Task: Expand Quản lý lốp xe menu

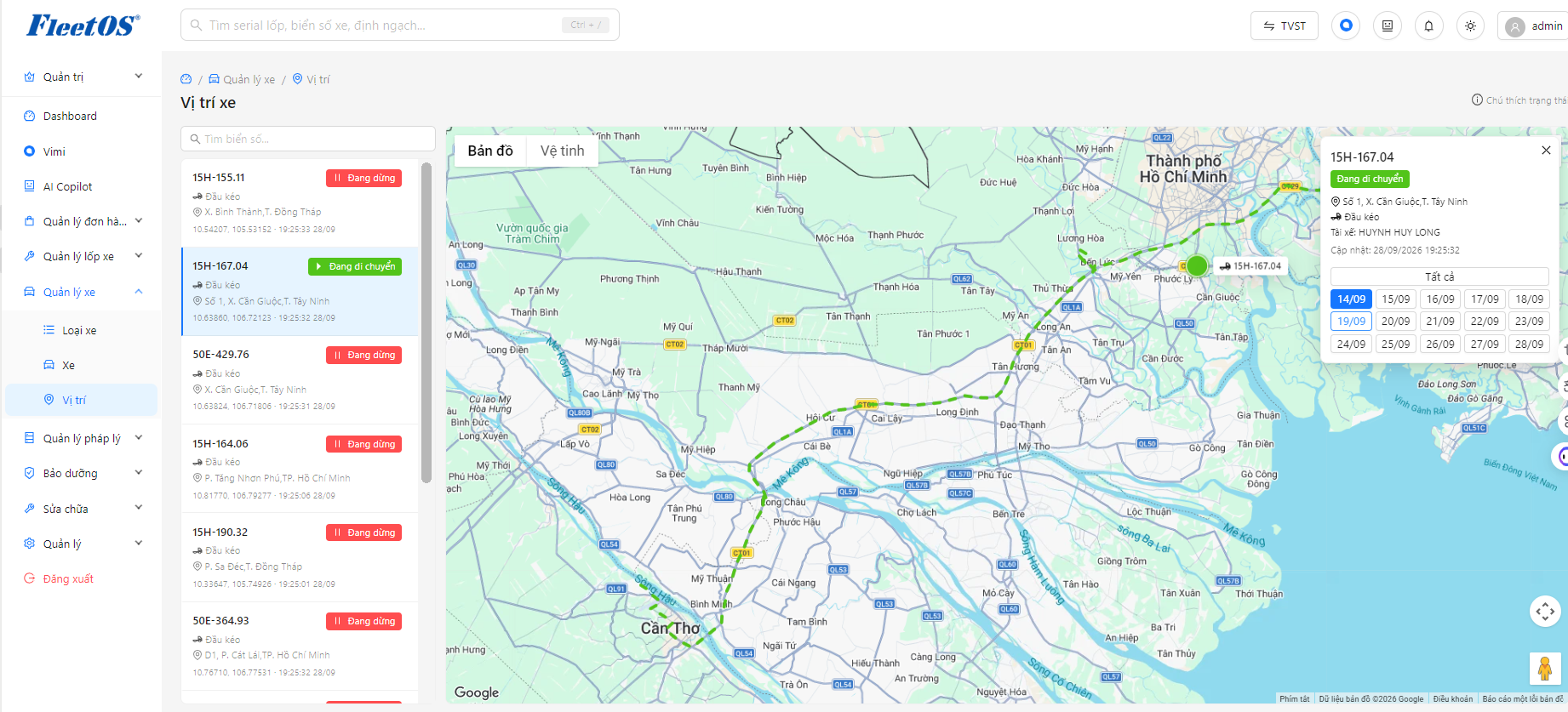Action: [x=83, y=256]
